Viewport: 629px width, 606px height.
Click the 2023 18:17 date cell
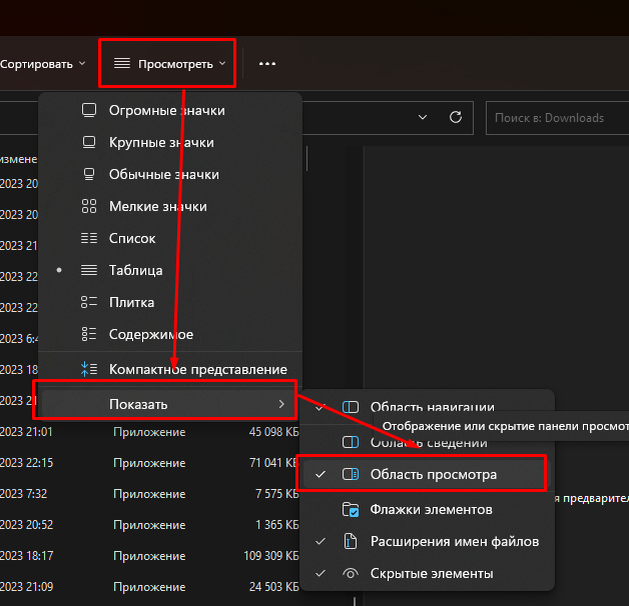tap(26, 556)
